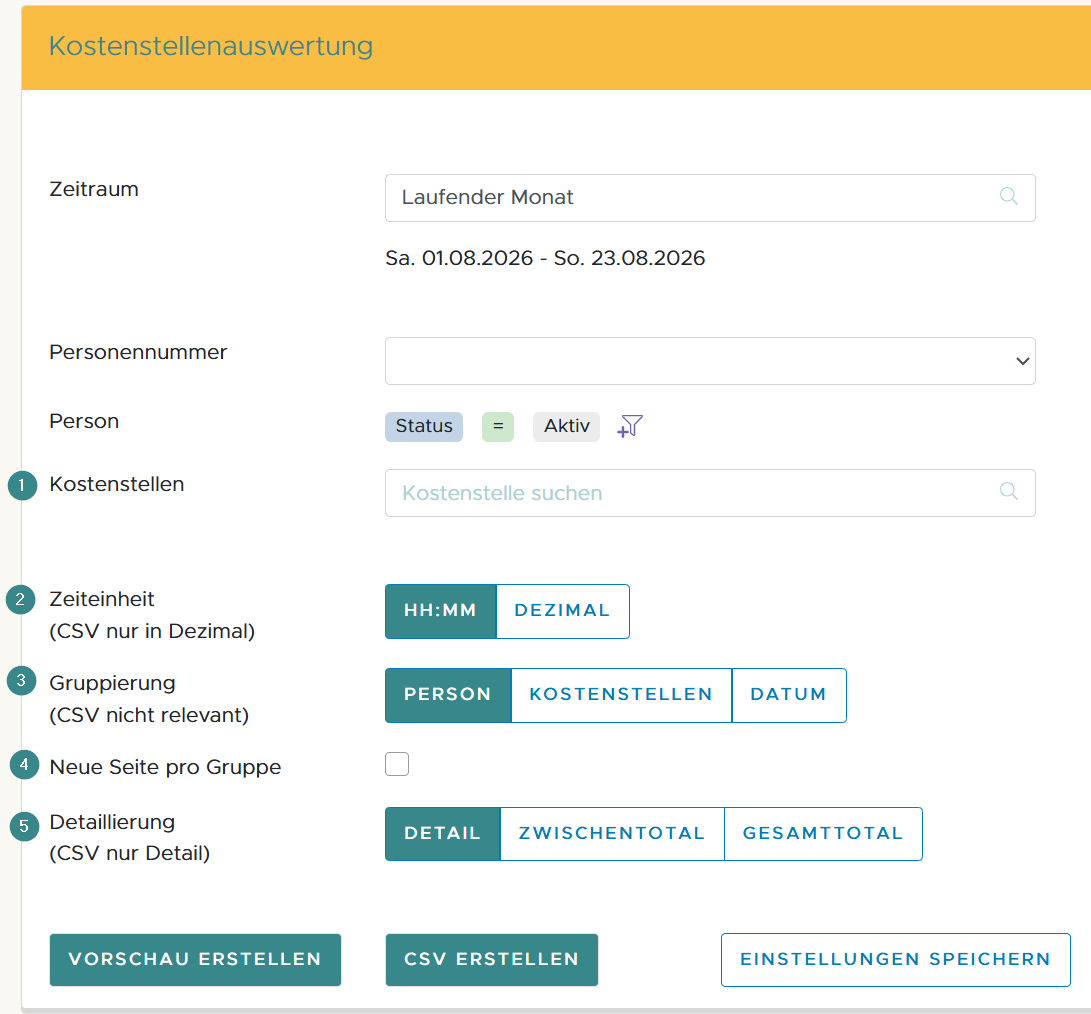Click the CSV erstellen button
Viewport: 1091px width, 1014px height.
tap(492, 960)
